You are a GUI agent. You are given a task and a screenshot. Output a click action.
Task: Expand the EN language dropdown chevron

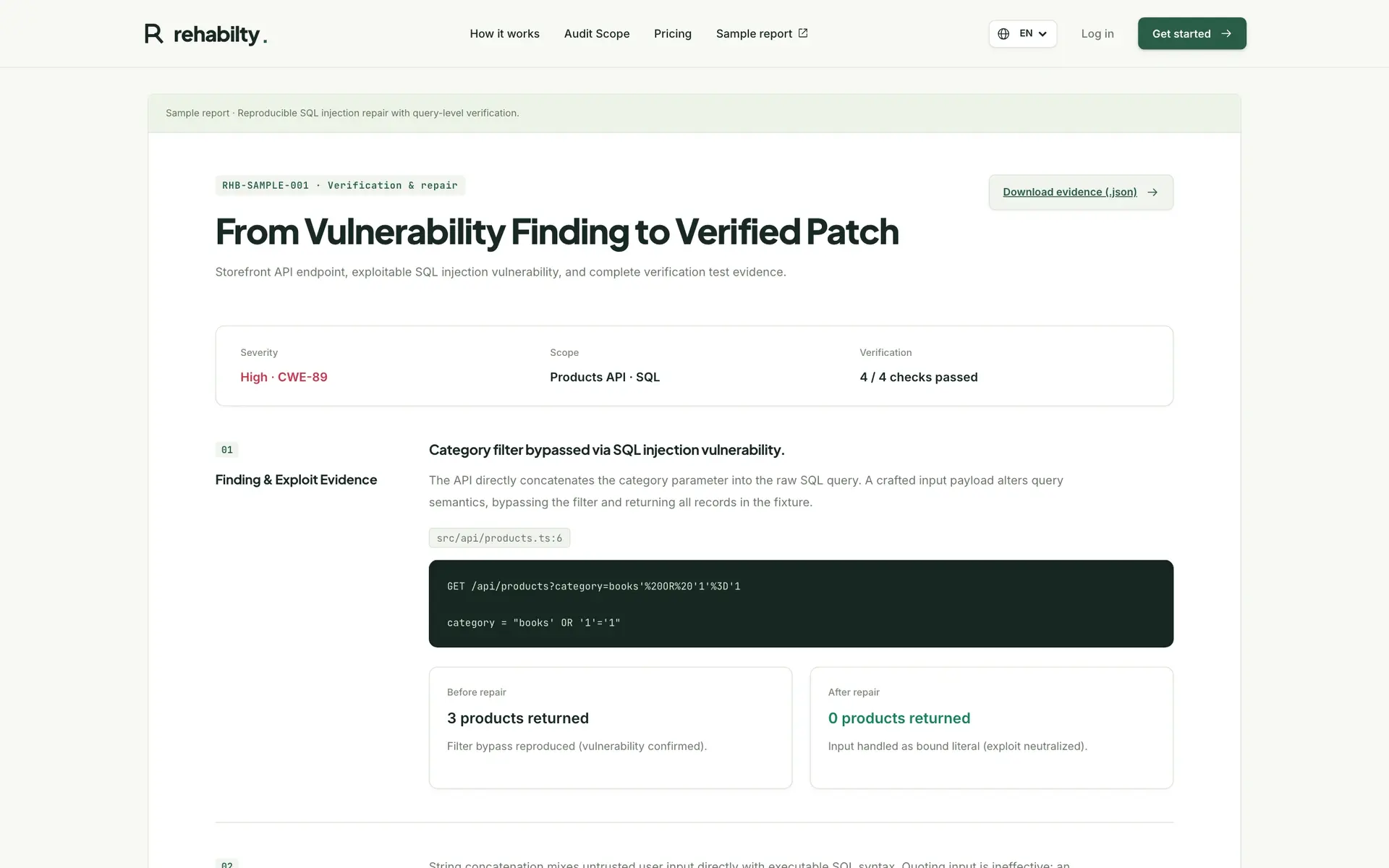pyautogui.click(x=1042, y=34)
